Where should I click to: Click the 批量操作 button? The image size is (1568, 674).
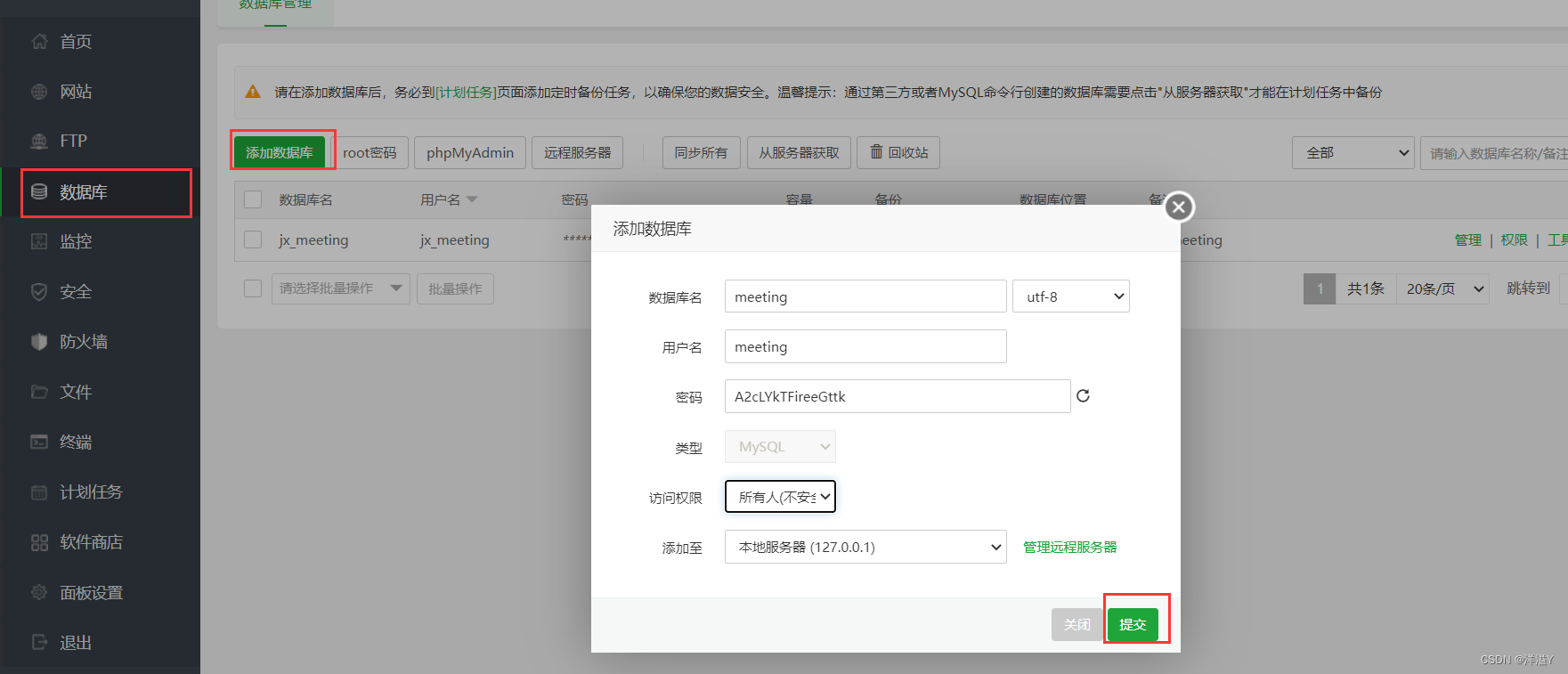(455, 288)
